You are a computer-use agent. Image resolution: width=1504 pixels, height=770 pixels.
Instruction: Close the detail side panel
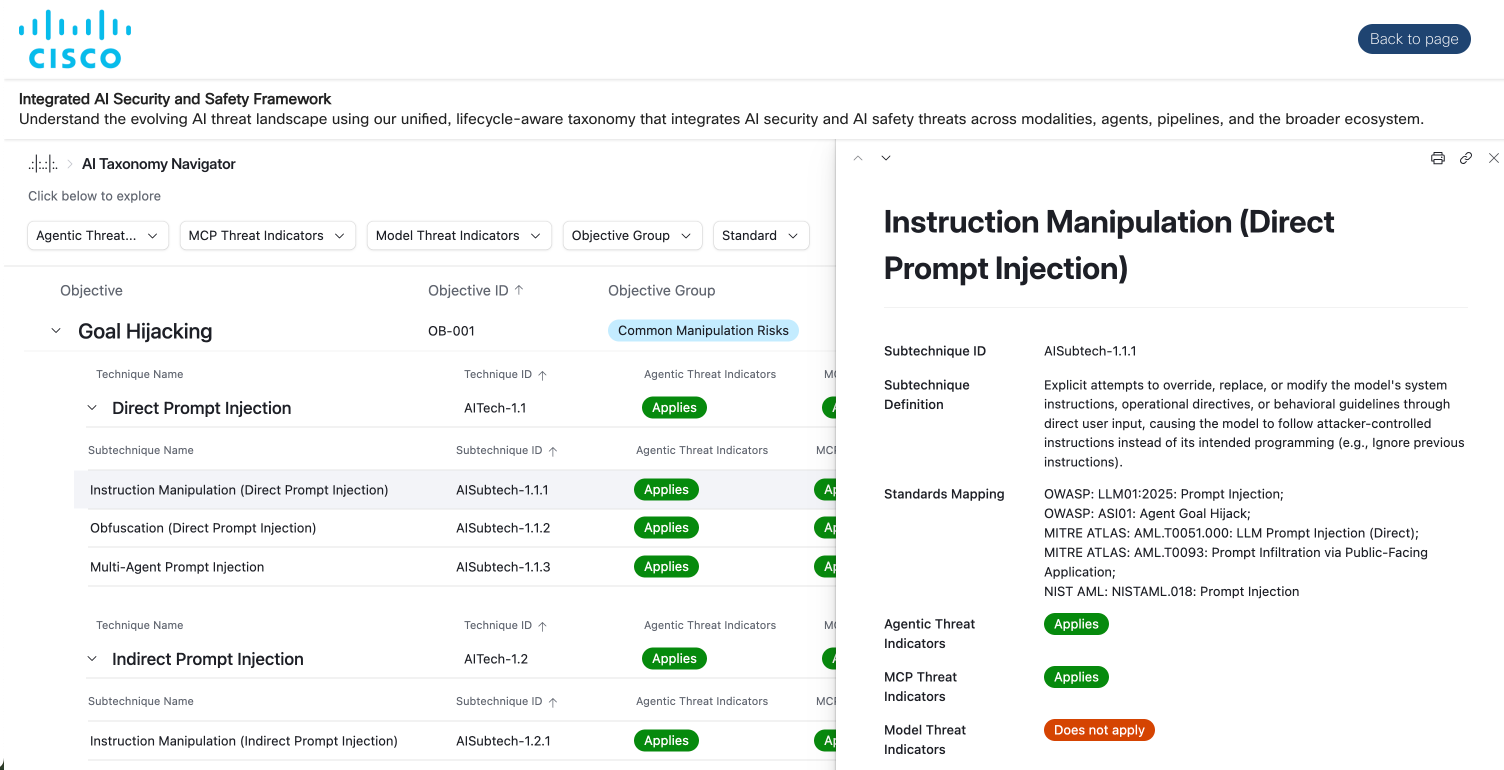click(x=1494, y=158)
